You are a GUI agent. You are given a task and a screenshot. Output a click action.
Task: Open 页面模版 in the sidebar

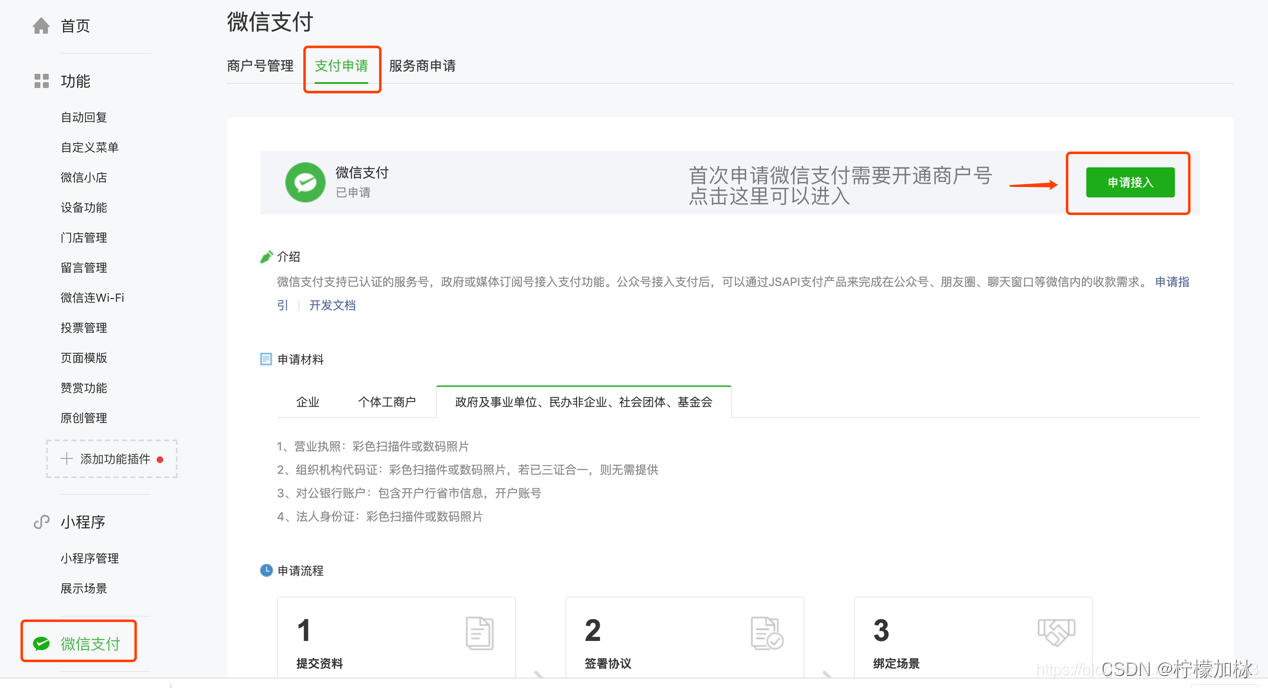(84, 357)
